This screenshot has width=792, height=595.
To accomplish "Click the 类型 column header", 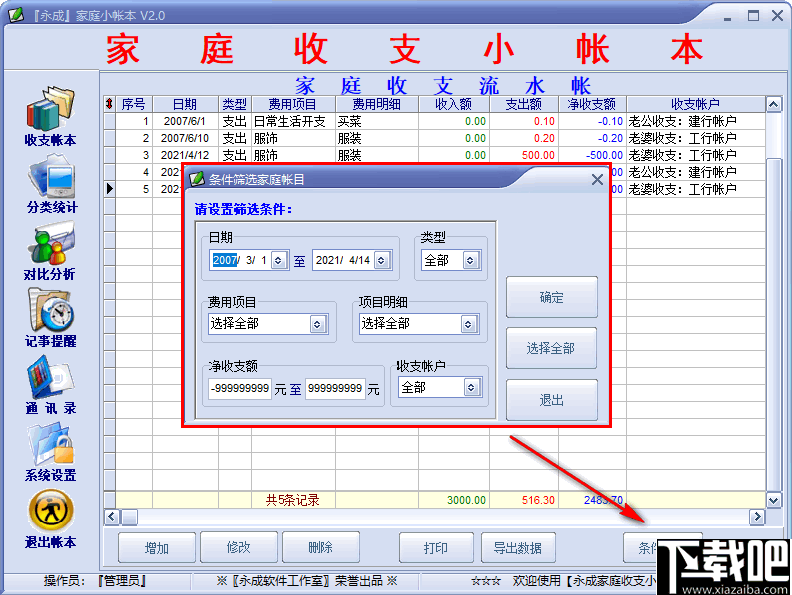I will [235, 104].
